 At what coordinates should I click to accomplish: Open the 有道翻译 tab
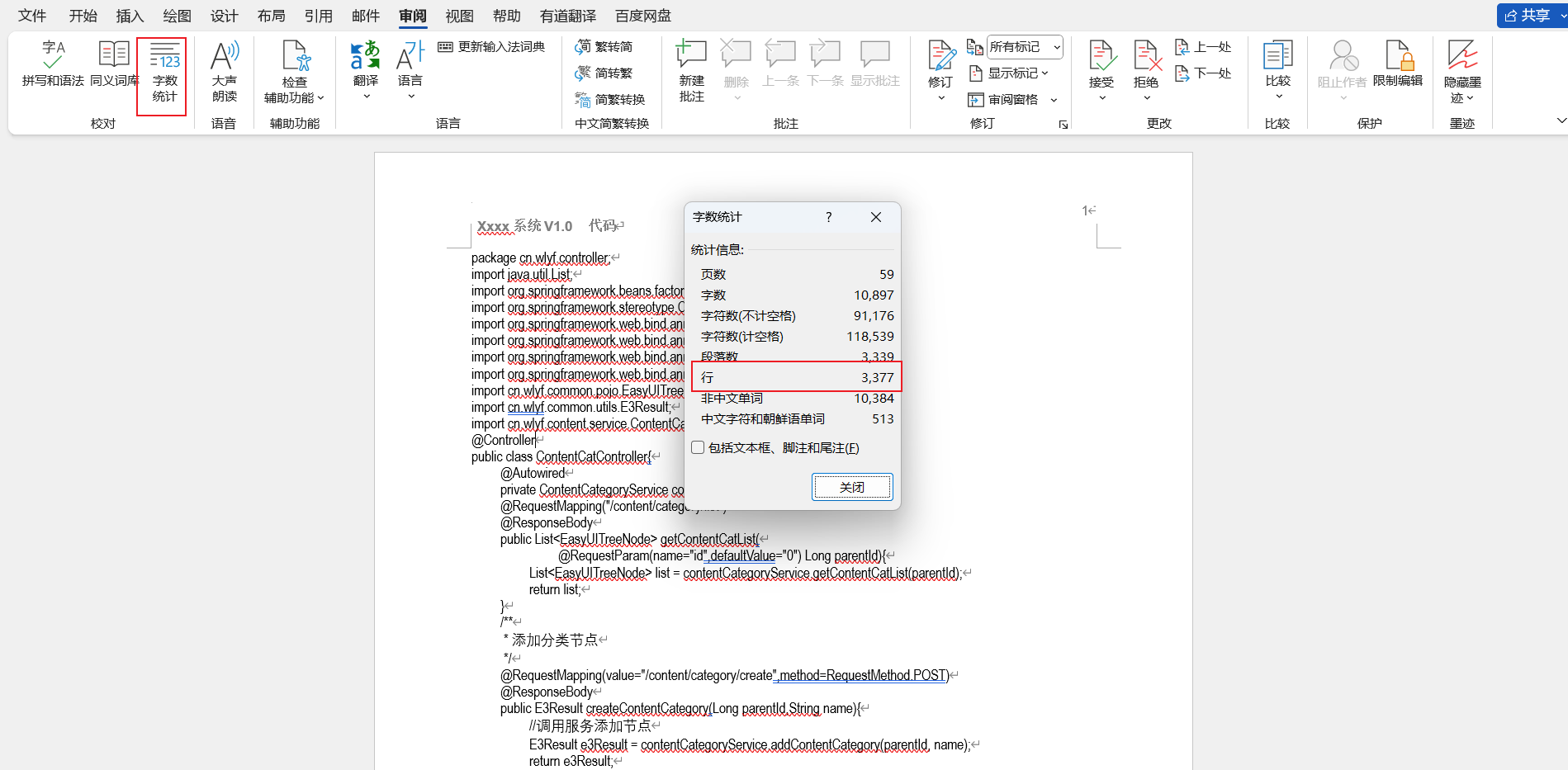coord(568,16)
